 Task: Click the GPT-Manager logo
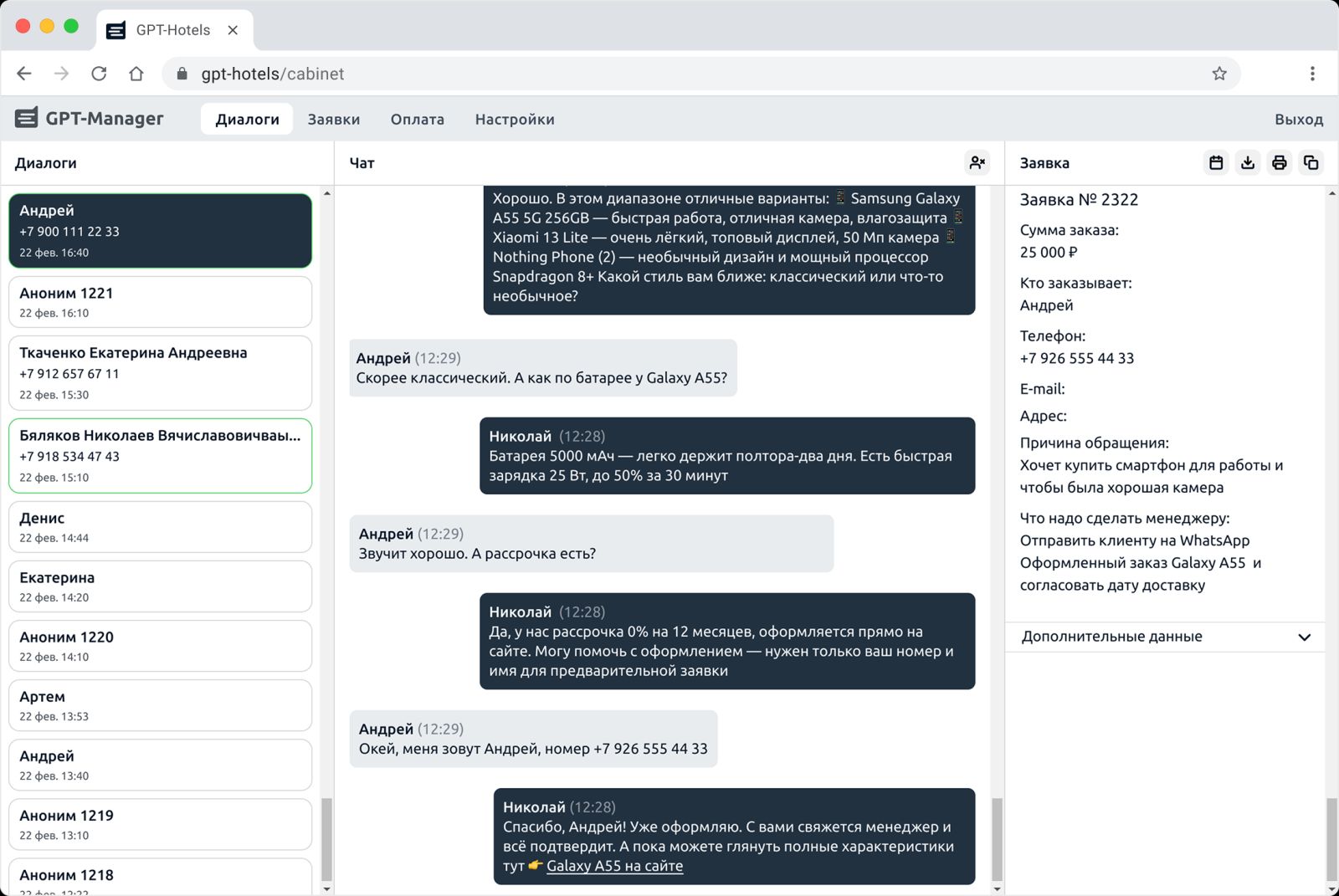pos(90,119)
